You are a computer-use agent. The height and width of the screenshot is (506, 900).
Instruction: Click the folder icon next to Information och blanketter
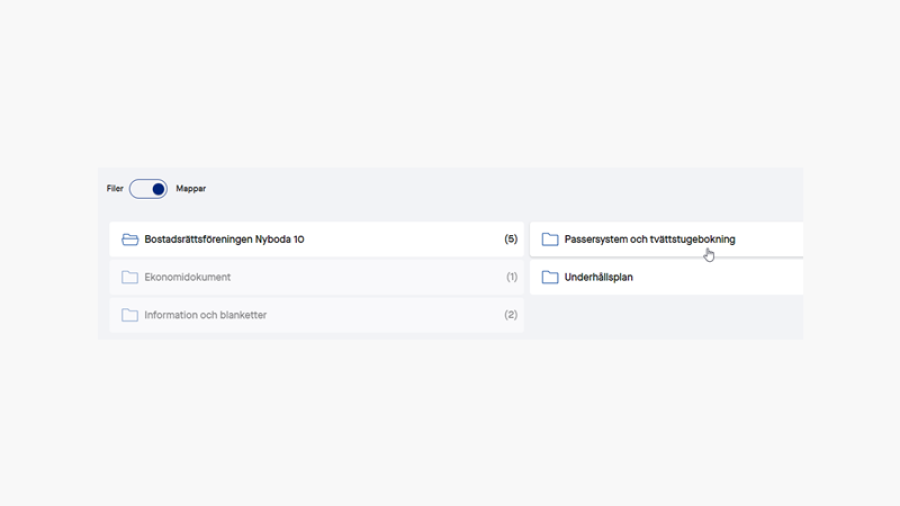130,315
